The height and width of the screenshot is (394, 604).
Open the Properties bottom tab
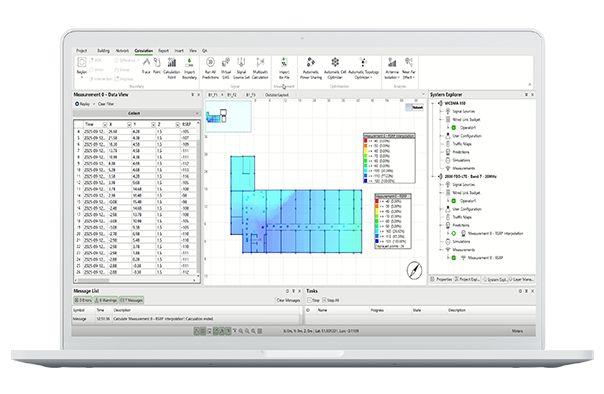441,279
